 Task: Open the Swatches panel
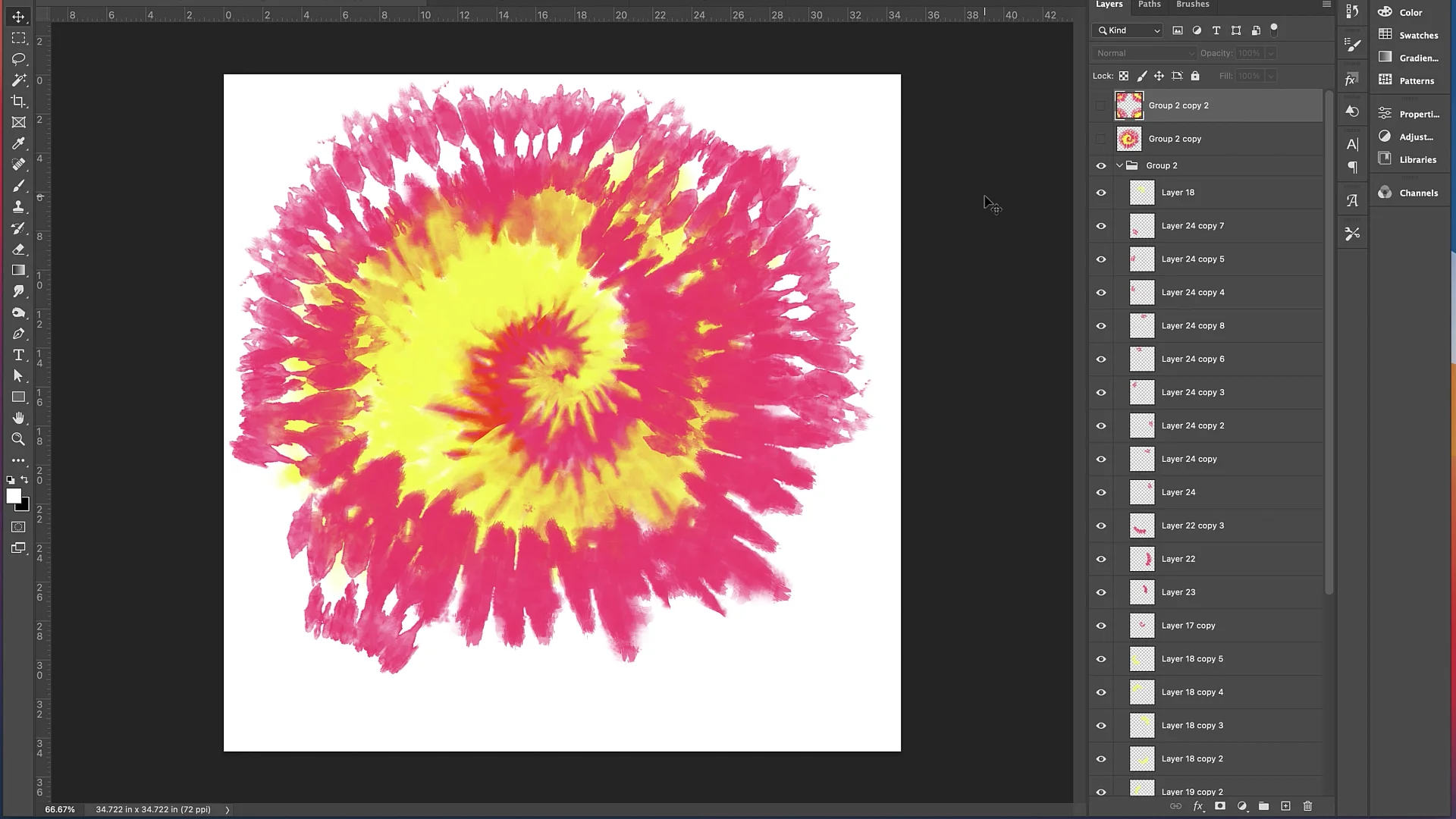[1408, 35]
